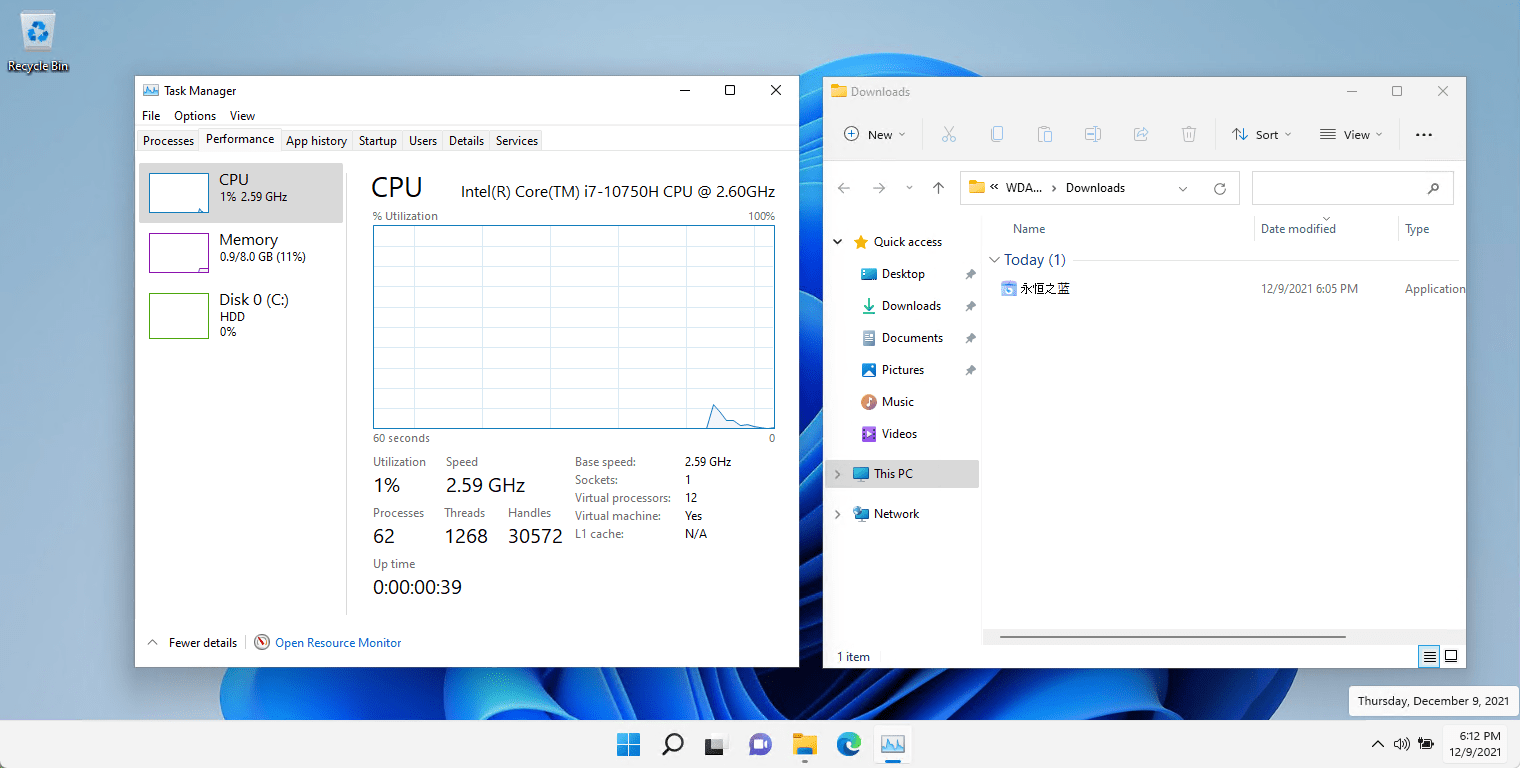Click the Share icon in Explorer toolbar
The height and width of the screenshot is (768, 1520).
[x=1140, y=134]
